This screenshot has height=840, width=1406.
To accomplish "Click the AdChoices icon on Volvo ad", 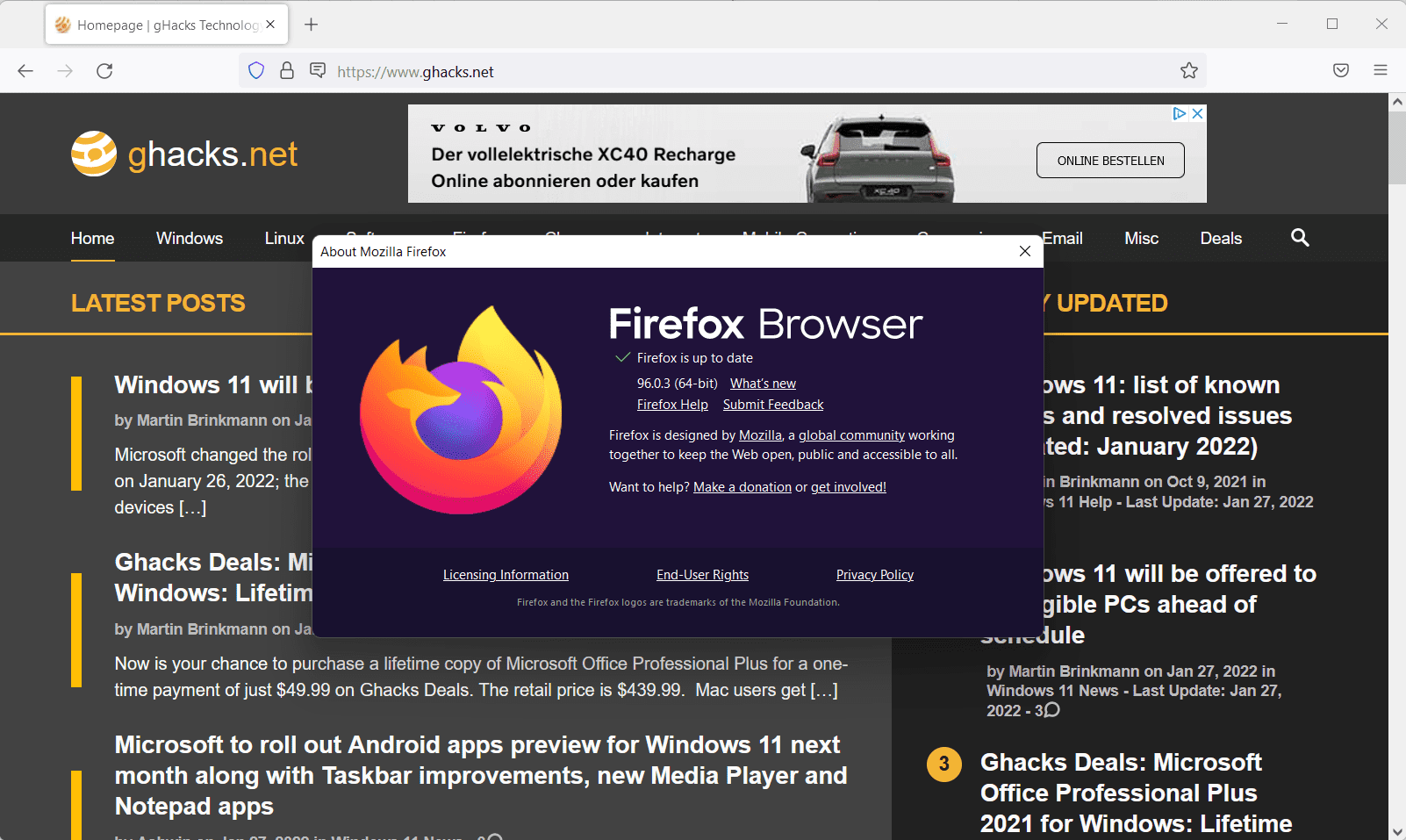I will click(1180, 113).
